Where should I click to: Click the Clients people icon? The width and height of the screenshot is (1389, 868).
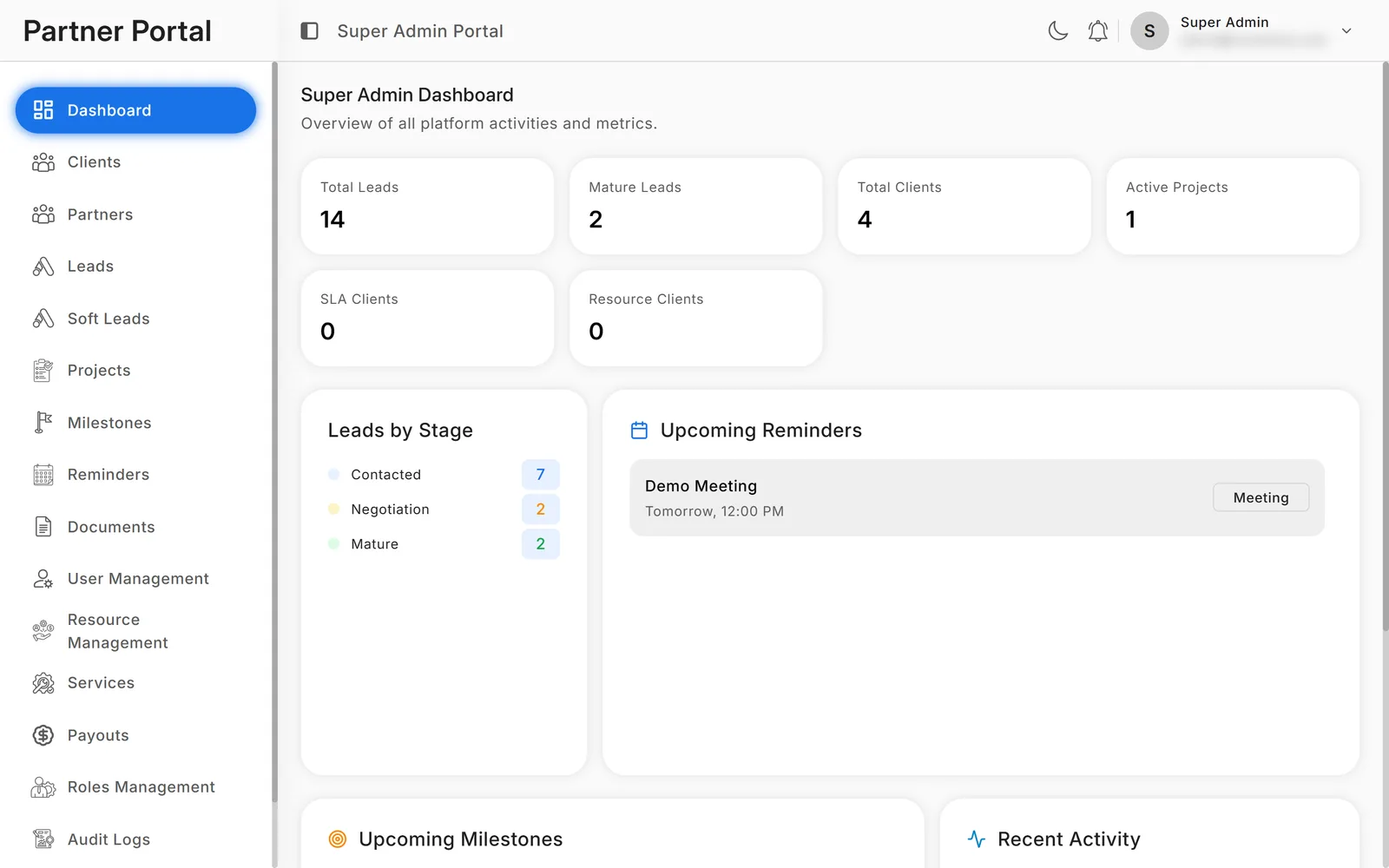coord(43,162)
